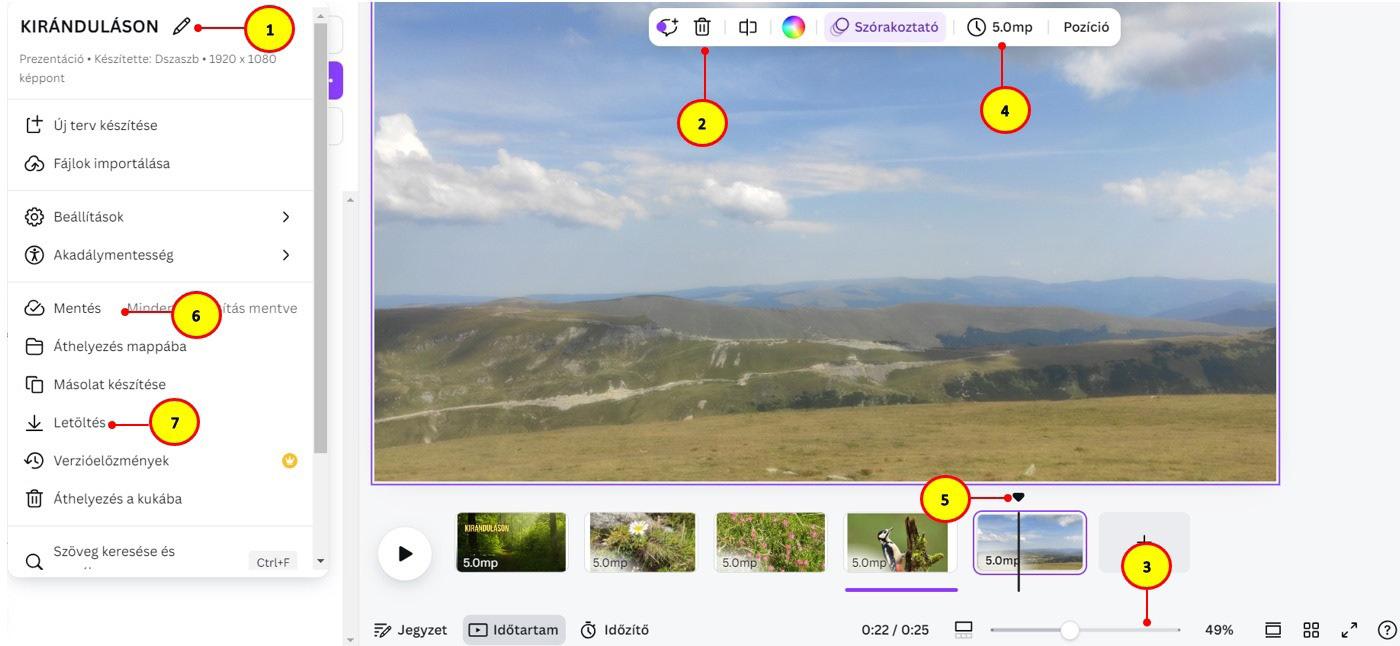Click the zoom slider handle
The image size is (1400, 646).
pos(1070,630)
